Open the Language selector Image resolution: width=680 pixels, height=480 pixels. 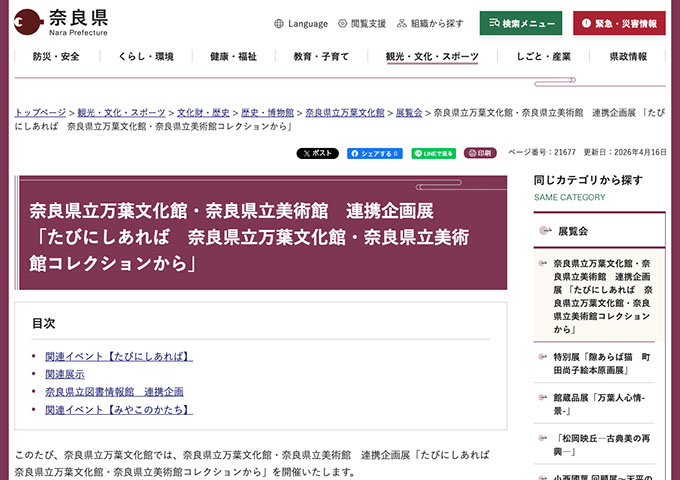301,23
